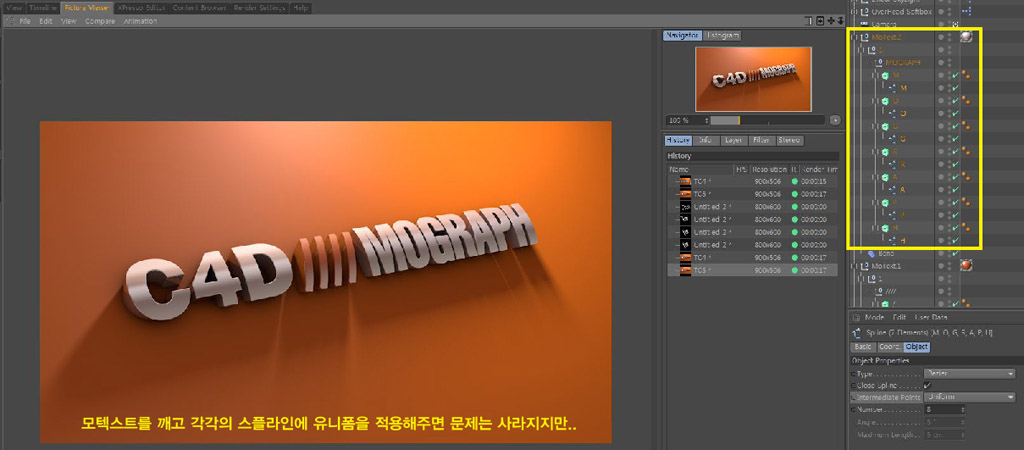Select the first TC1 render in History
Screen dimensions: 1024x450
coord(752,181)
